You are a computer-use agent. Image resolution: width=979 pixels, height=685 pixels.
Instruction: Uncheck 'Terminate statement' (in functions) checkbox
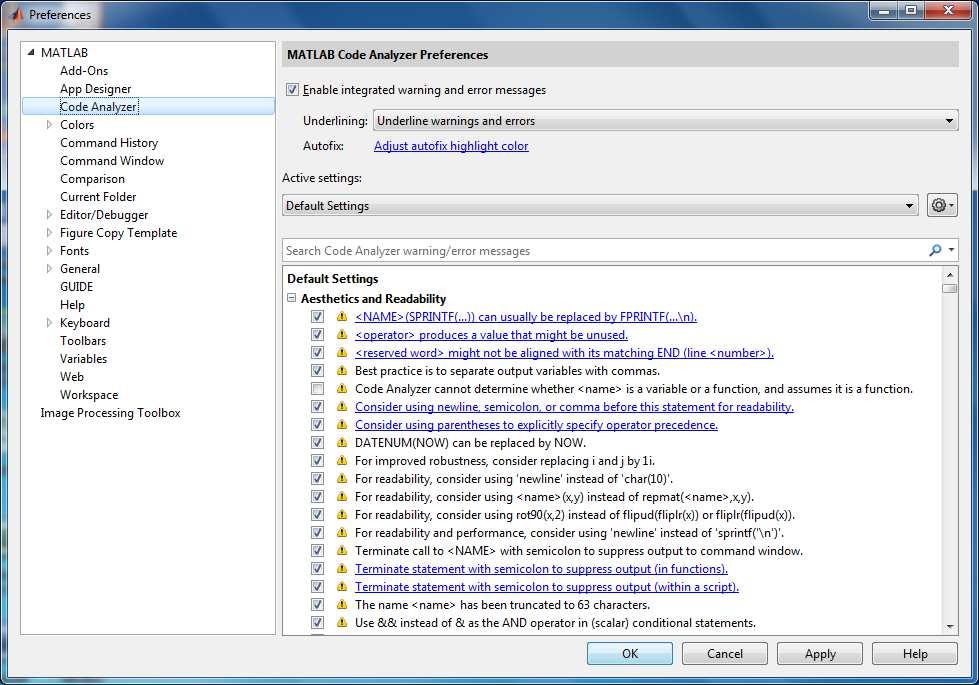pos(318,568)
